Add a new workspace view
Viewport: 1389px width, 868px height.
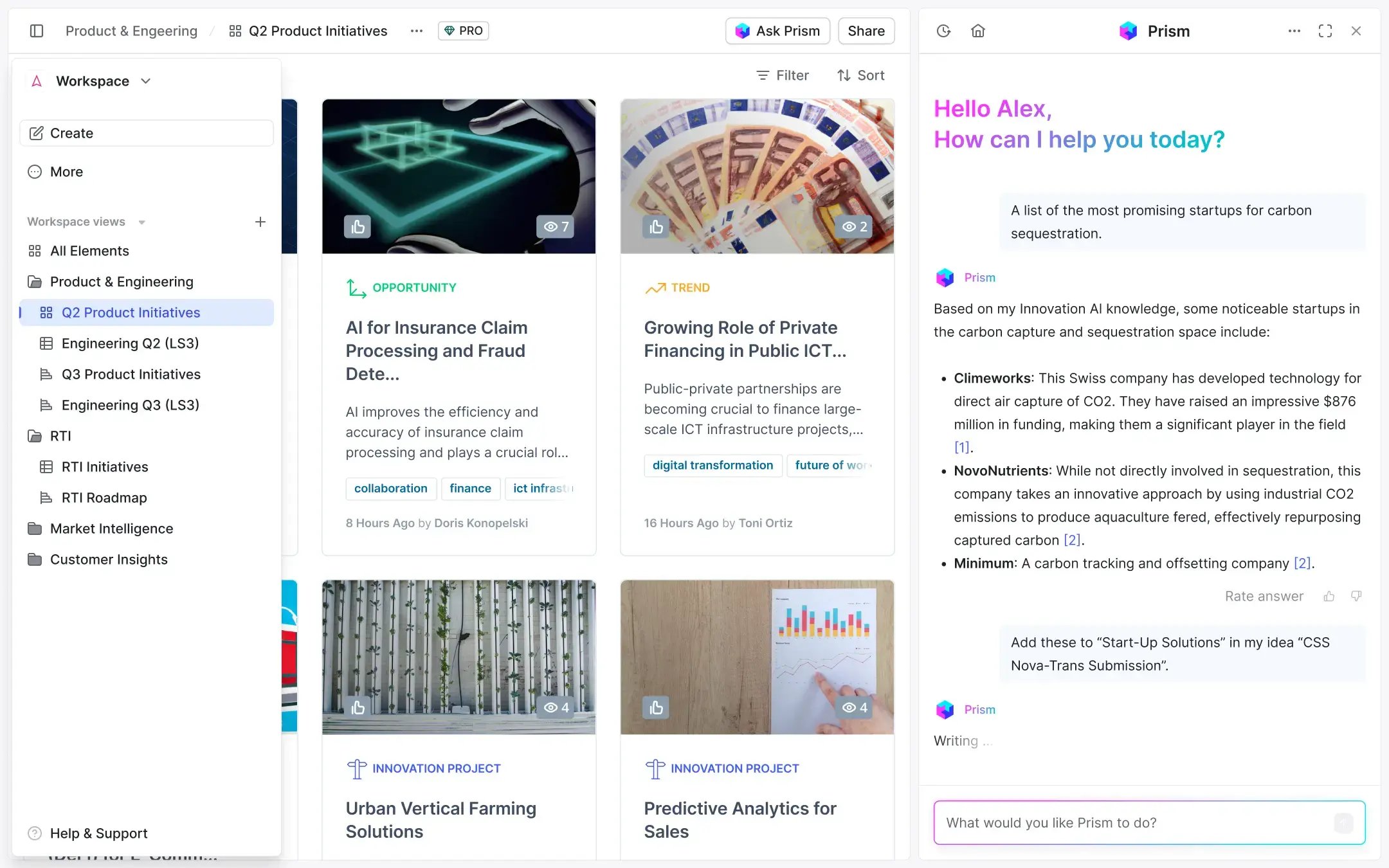pos(260,222)
